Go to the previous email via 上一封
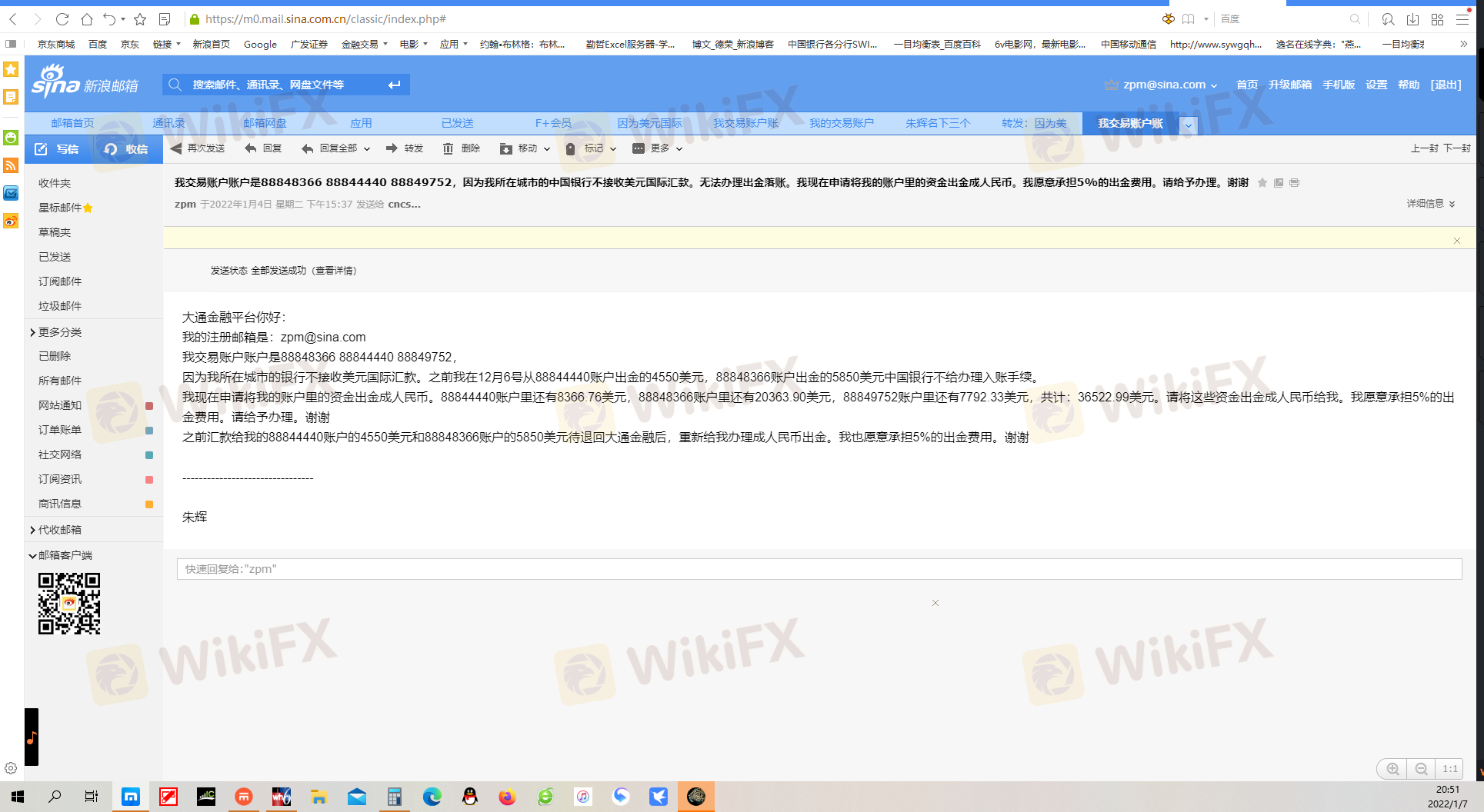This screenshot has width=1484, height=812. point(1425,148)
